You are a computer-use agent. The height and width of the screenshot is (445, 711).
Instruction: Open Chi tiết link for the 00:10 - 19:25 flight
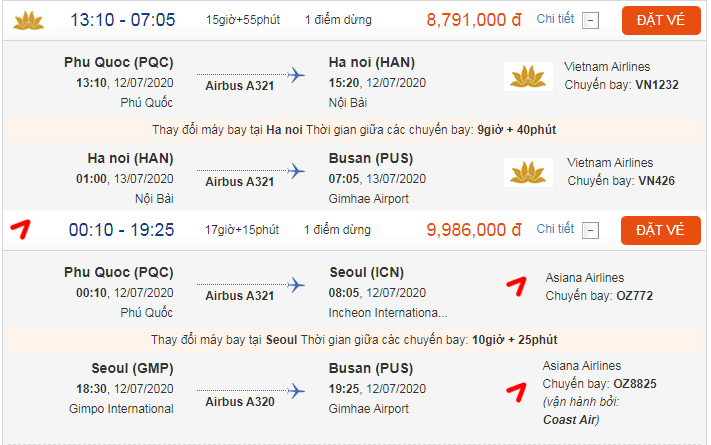point(555,230)
